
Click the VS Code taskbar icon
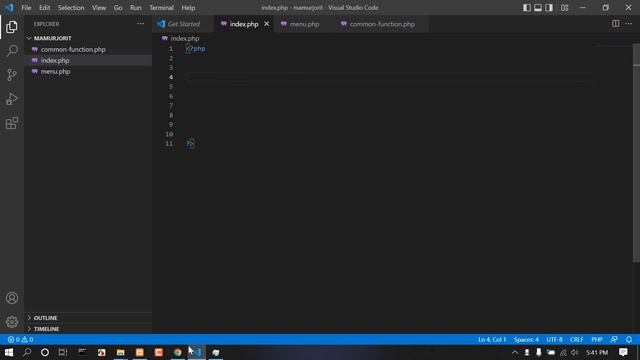[197, 352]
